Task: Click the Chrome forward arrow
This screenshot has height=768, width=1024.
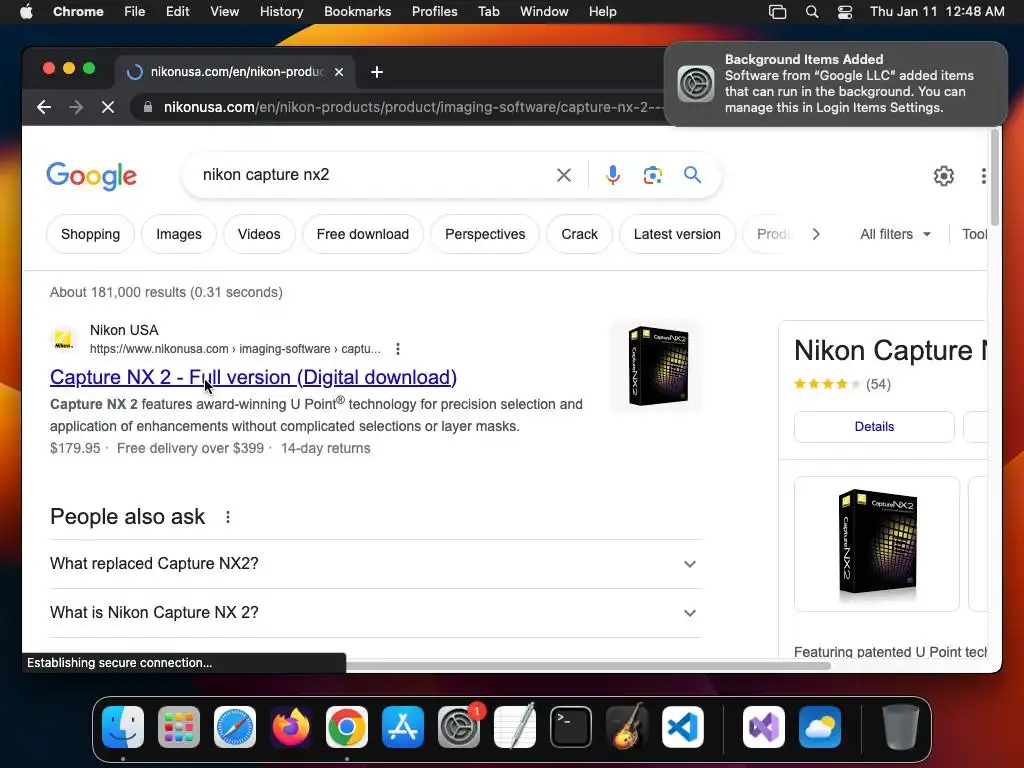Action: pos(76,107)
